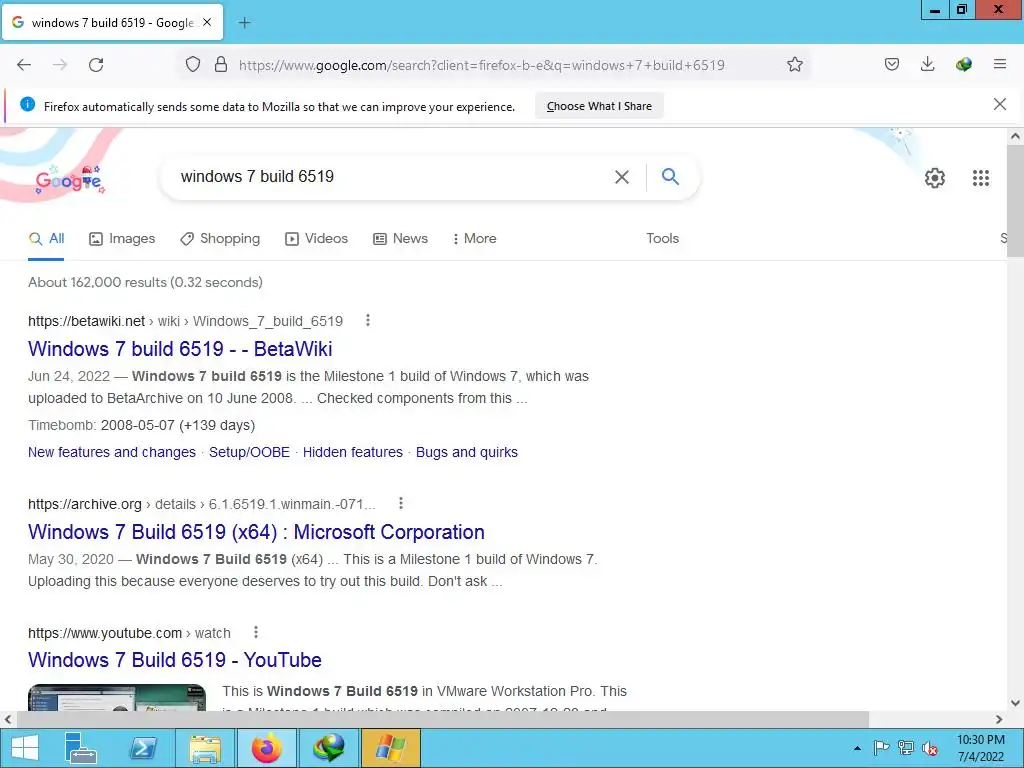Launch PowerShell from the taskbar

click(143, 748)
